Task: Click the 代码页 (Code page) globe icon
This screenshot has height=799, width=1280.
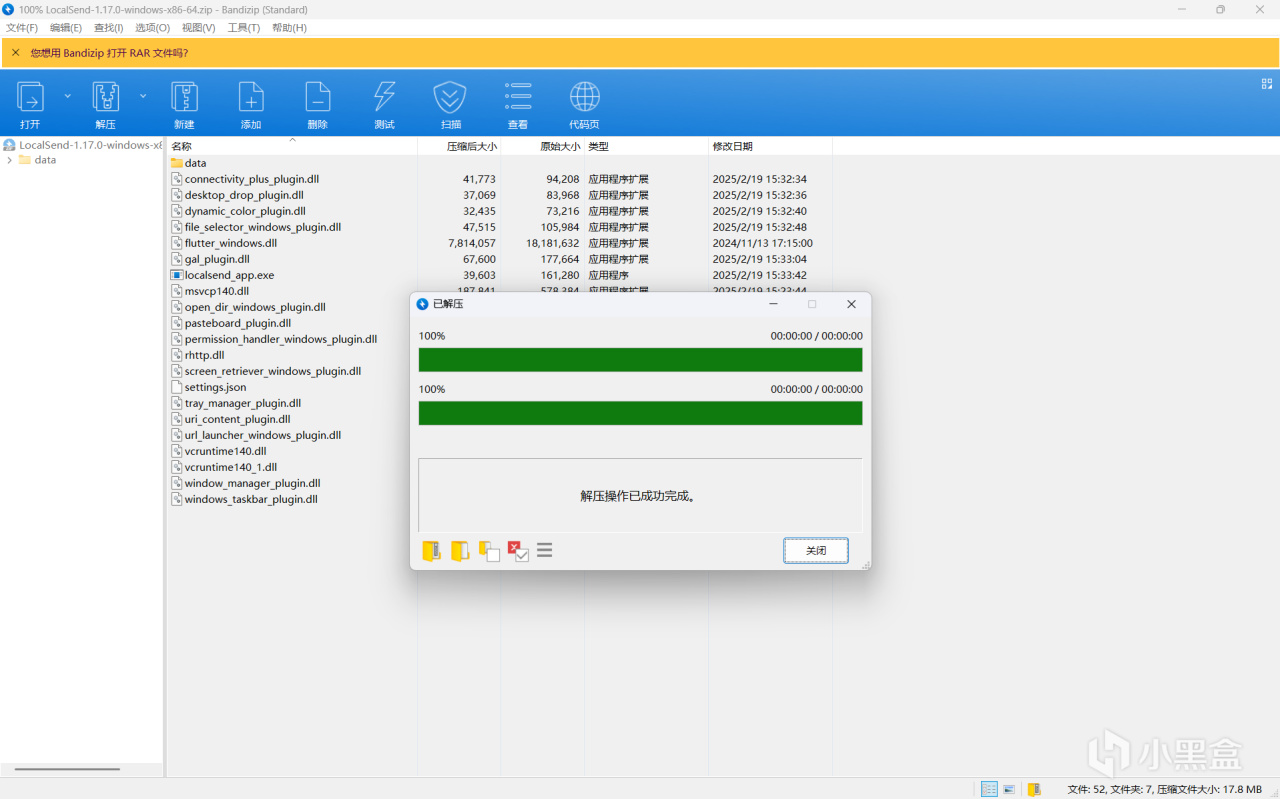Action: click(x=585, y=97)
